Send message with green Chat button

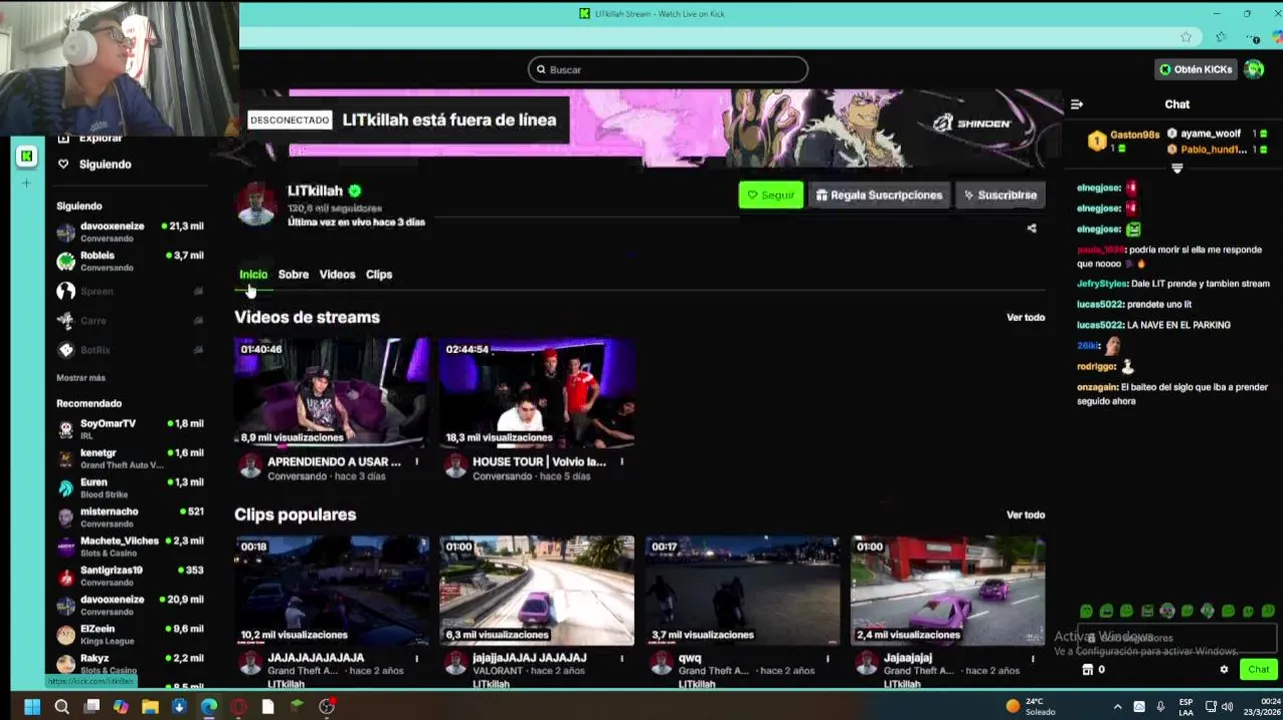(1258, 670)
